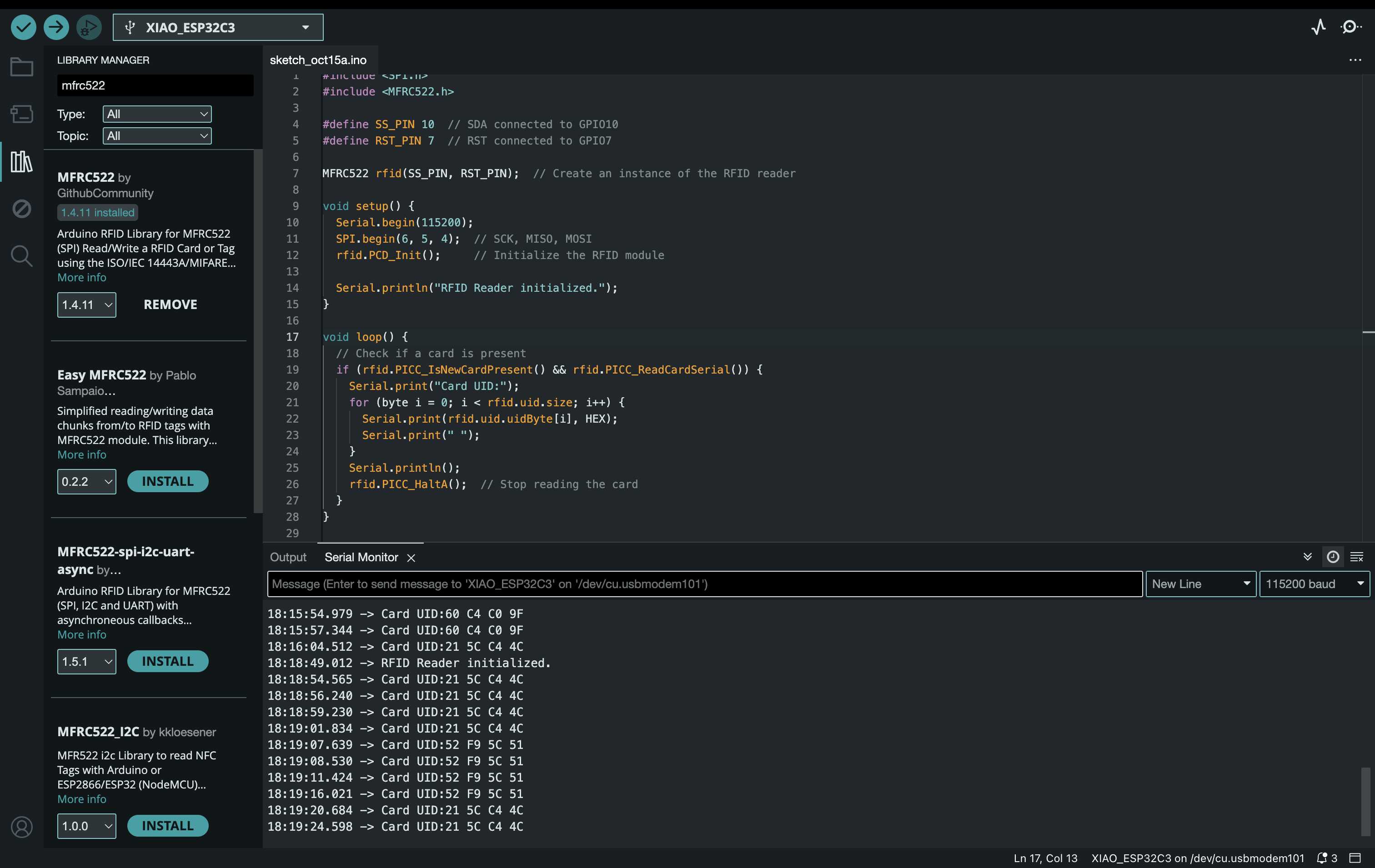Open the New Line ending dropdown
The width and height of the screenshot is (1375, 868).
click(x=1201, y=584)
